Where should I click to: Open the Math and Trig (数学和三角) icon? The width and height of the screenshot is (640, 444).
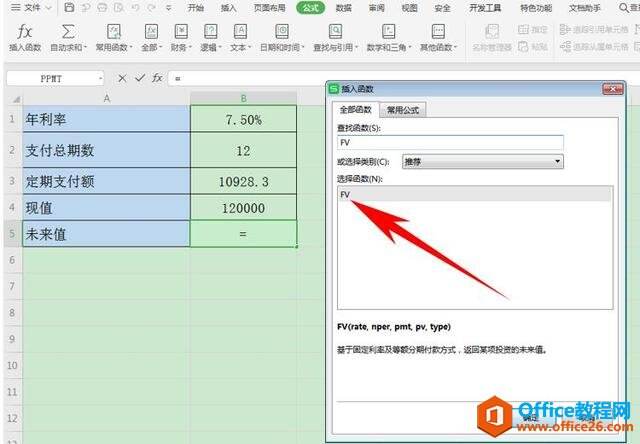point(388,31)
